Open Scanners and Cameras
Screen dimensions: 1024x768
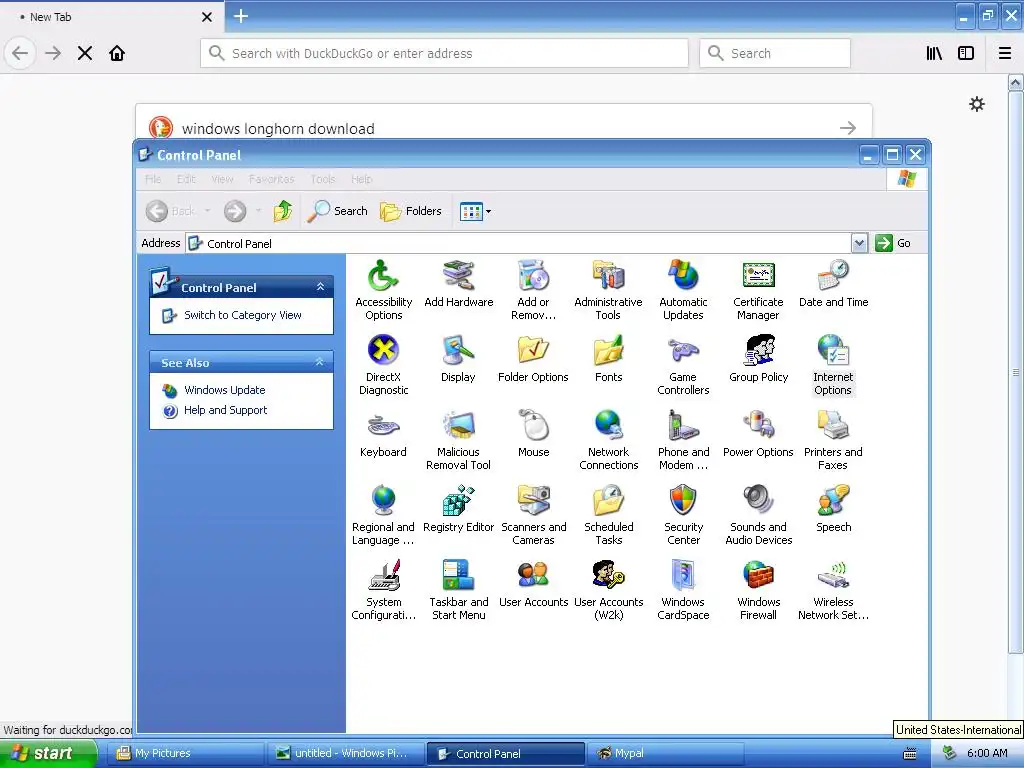coord(534,515)
